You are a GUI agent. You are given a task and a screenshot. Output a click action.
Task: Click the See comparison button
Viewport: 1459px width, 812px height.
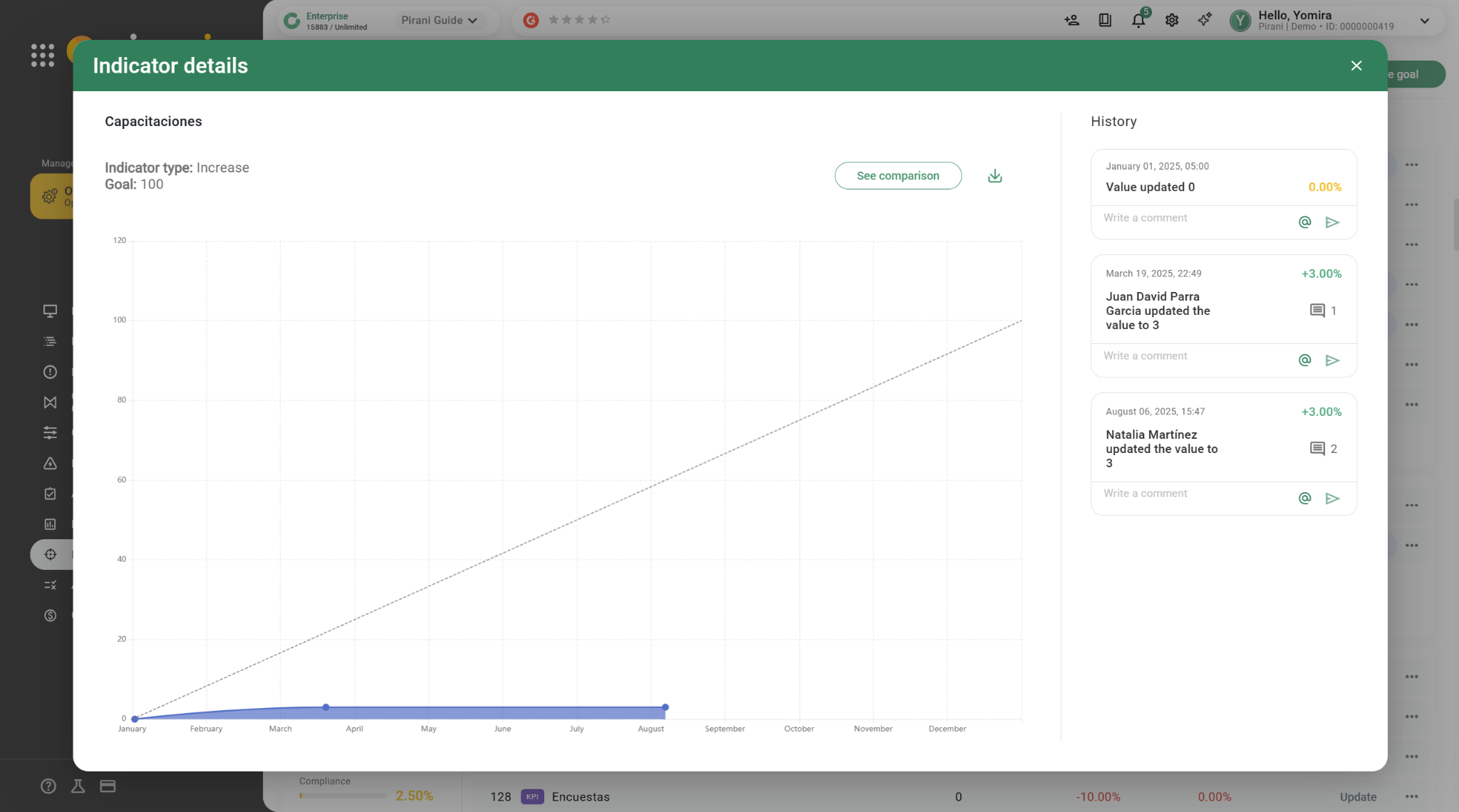coord(898,176)
